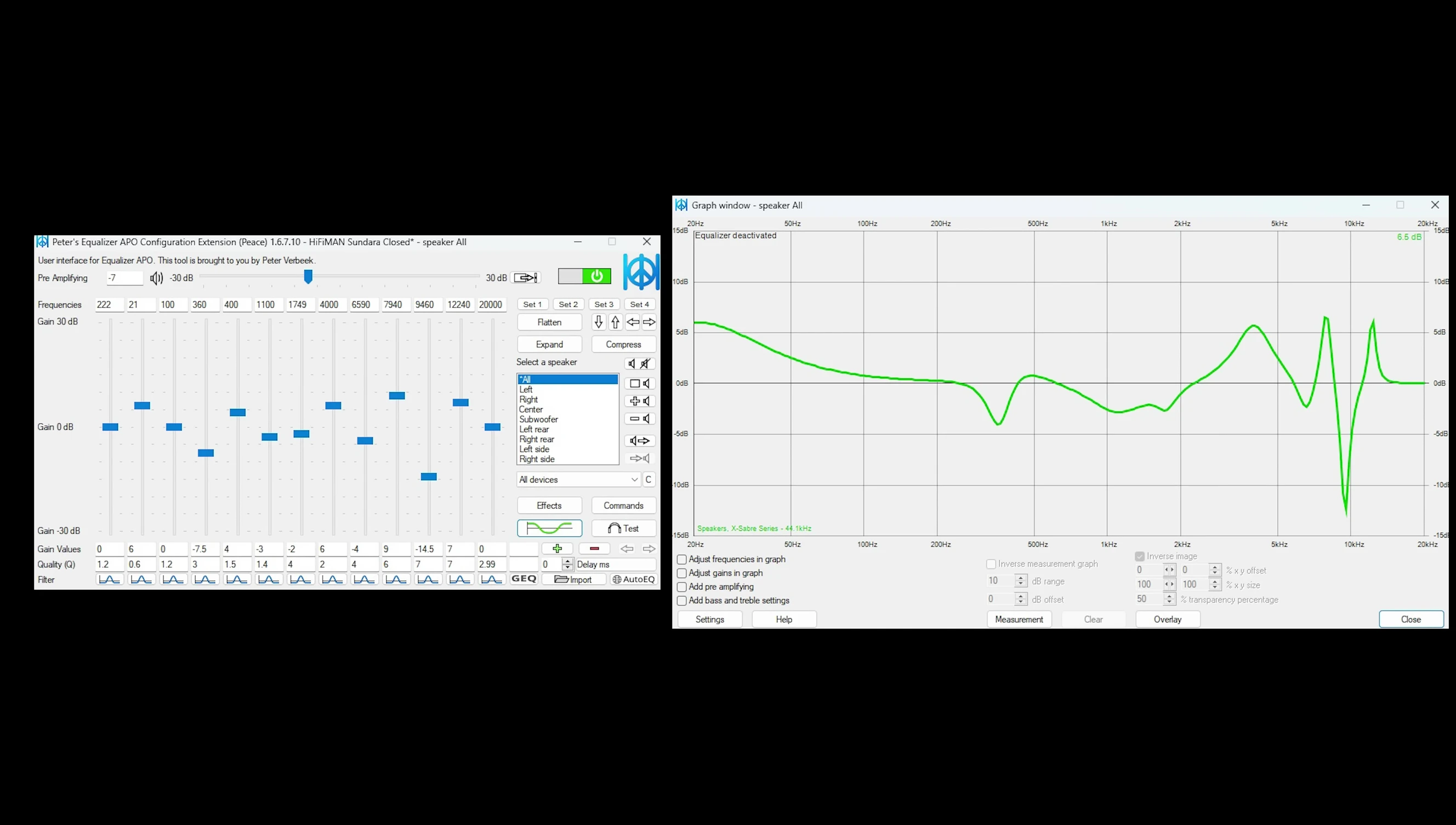Toggle the green equalizer power switch
This screenshot has height=825, width=1456.
[x=585, y=276]
